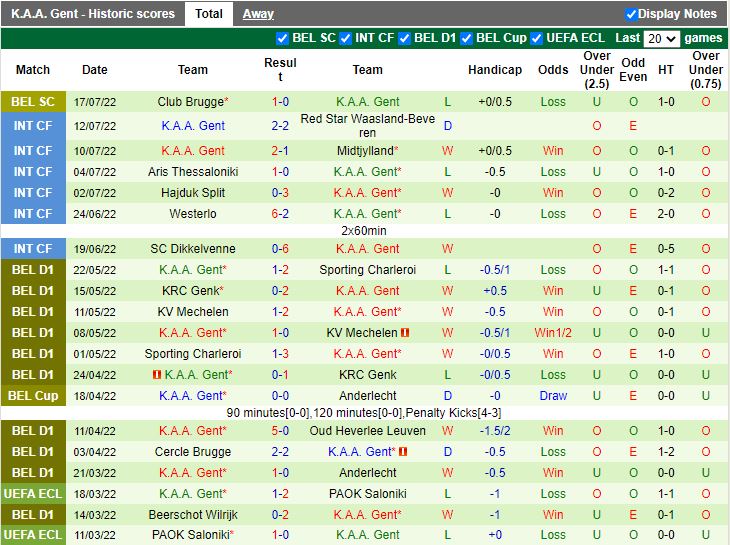Uncheck the INT CF league filter
Image resolution: width=730 pixels, height=545 pixels.
(x=345, y=39)
